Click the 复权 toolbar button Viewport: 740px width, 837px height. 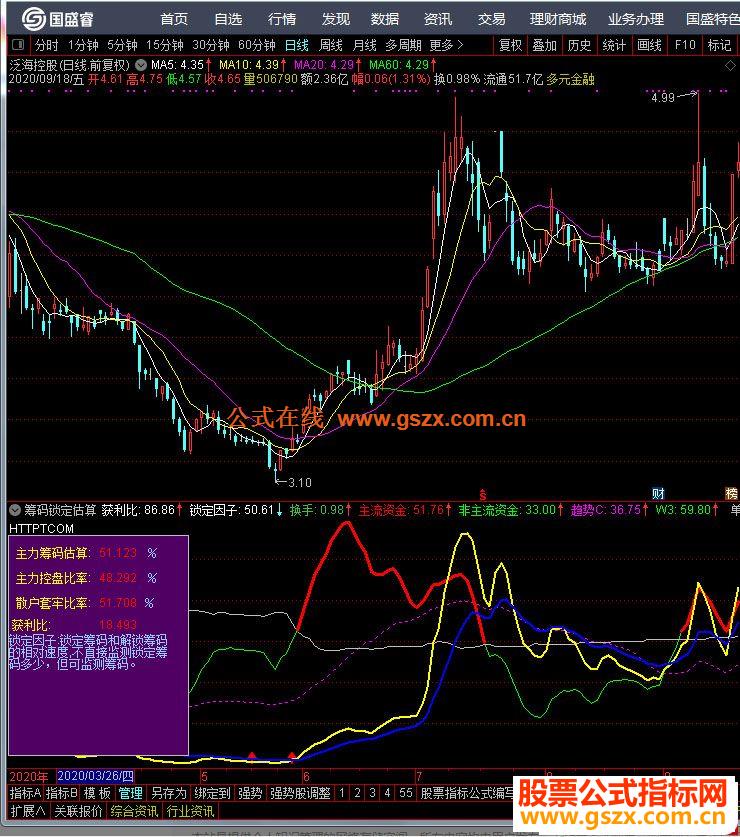pyautogui.click(x=510, y=45)
